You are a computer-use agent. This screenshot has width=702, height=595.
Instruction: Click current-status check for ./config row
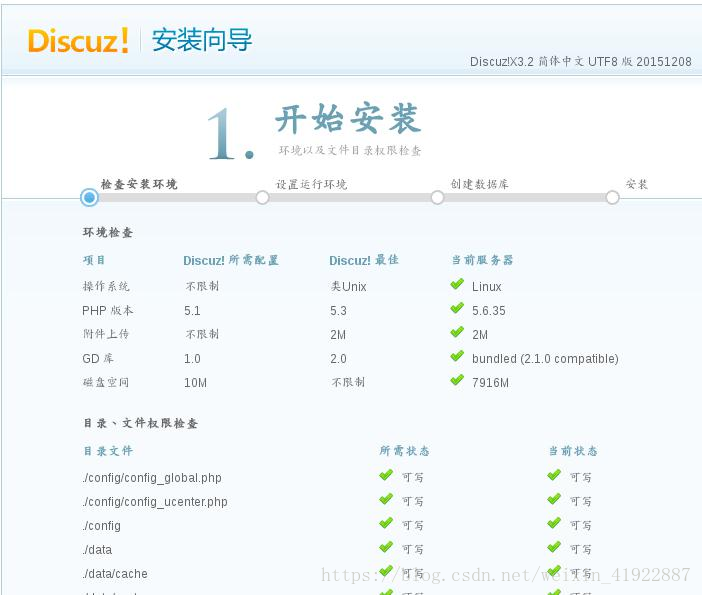[554, 523]
